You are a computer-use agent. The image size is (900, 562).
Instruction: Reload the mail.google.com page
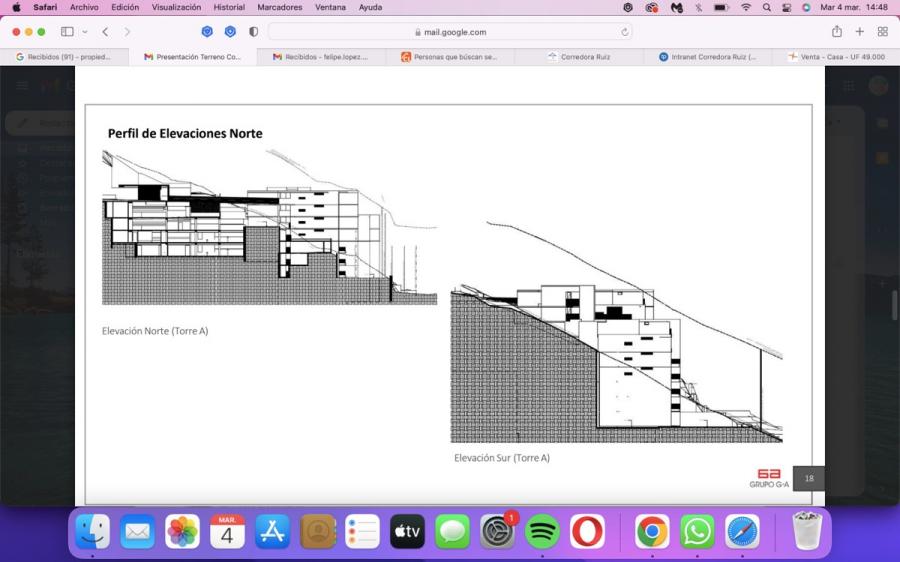coord(624,32)
